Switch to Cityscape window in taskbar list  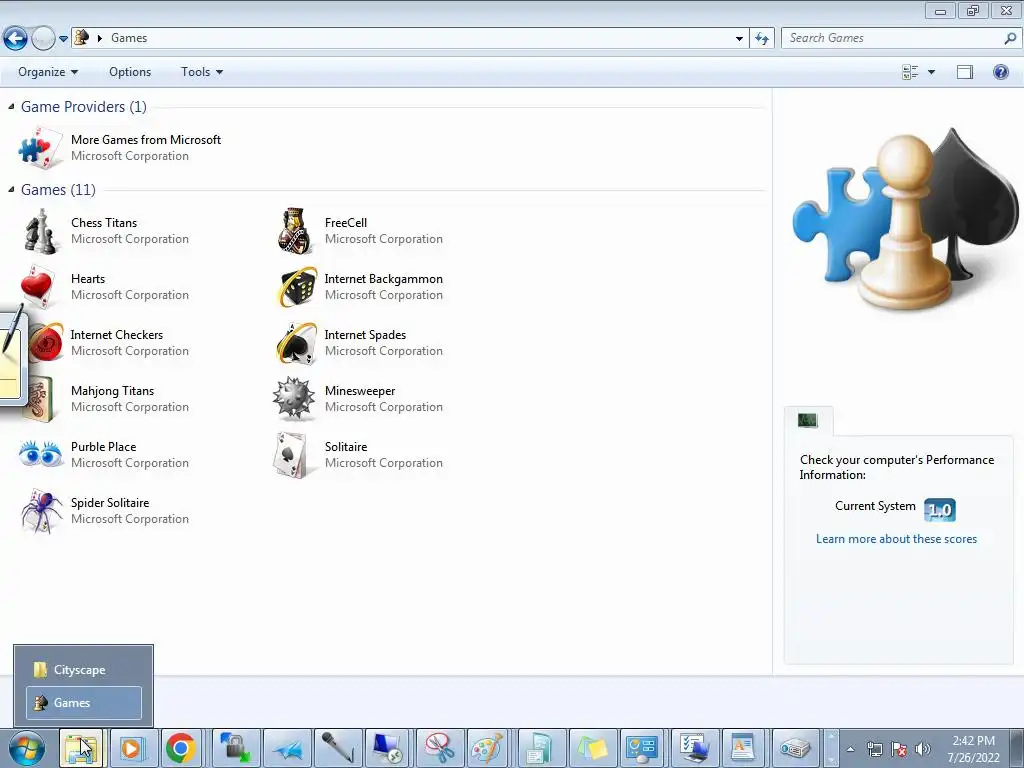[x=84, y=669]
